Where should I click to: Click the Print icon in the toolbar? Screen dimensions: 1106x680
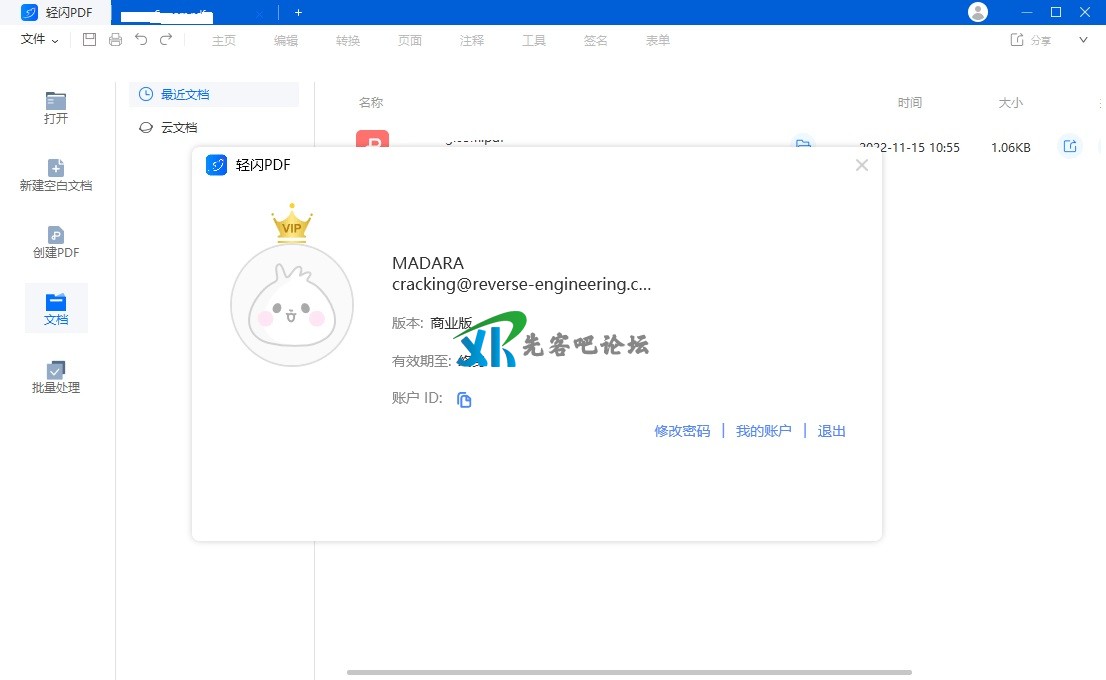[x=115, y=40]
